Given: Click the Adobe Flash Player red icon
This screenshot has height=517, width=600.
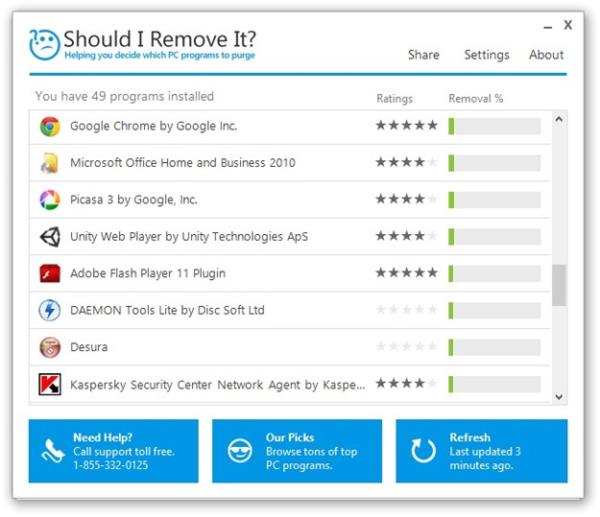Looking at the screenshot, I should coord(50,273).
